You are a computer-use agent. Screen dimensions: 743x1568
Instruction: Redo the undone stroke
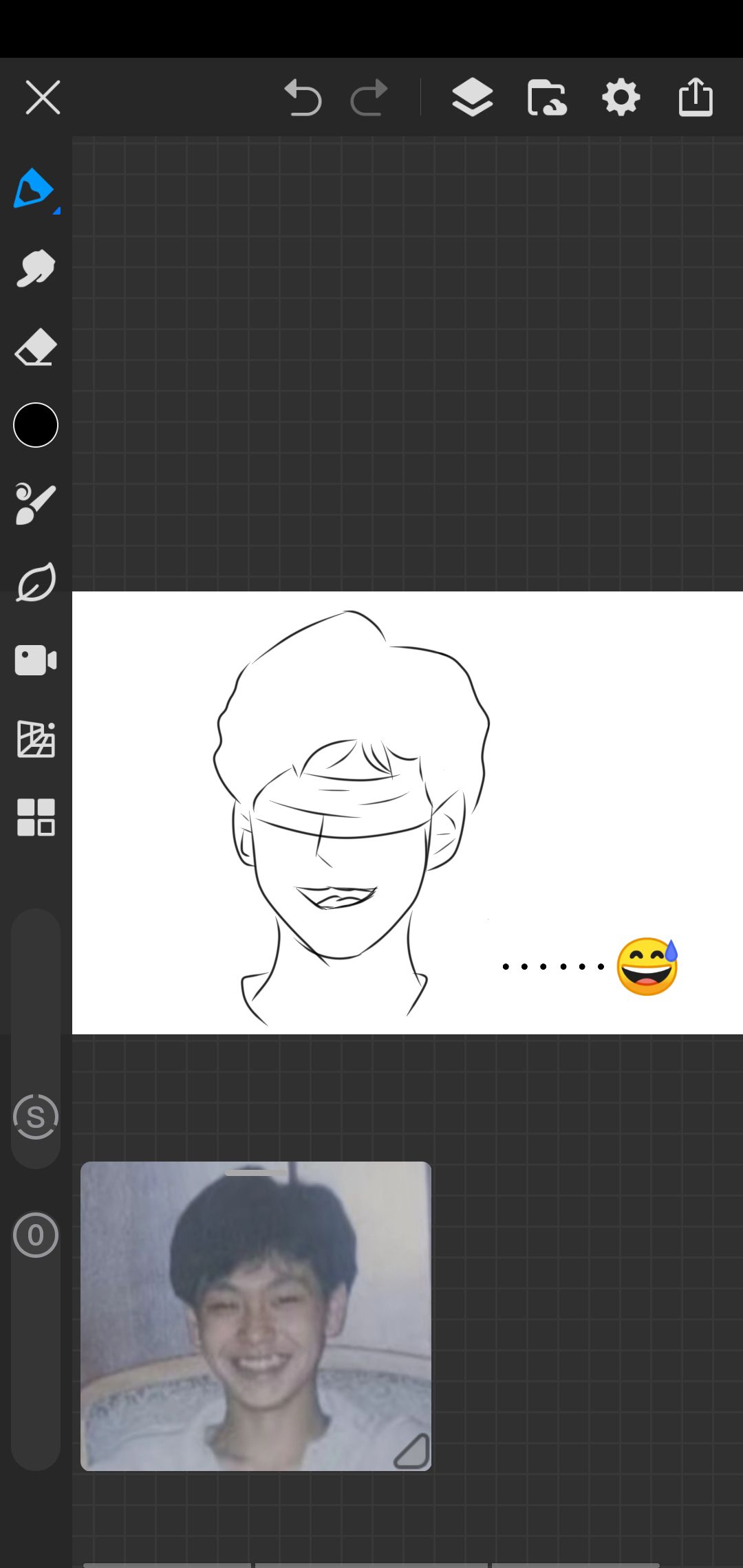coord(369,97)
